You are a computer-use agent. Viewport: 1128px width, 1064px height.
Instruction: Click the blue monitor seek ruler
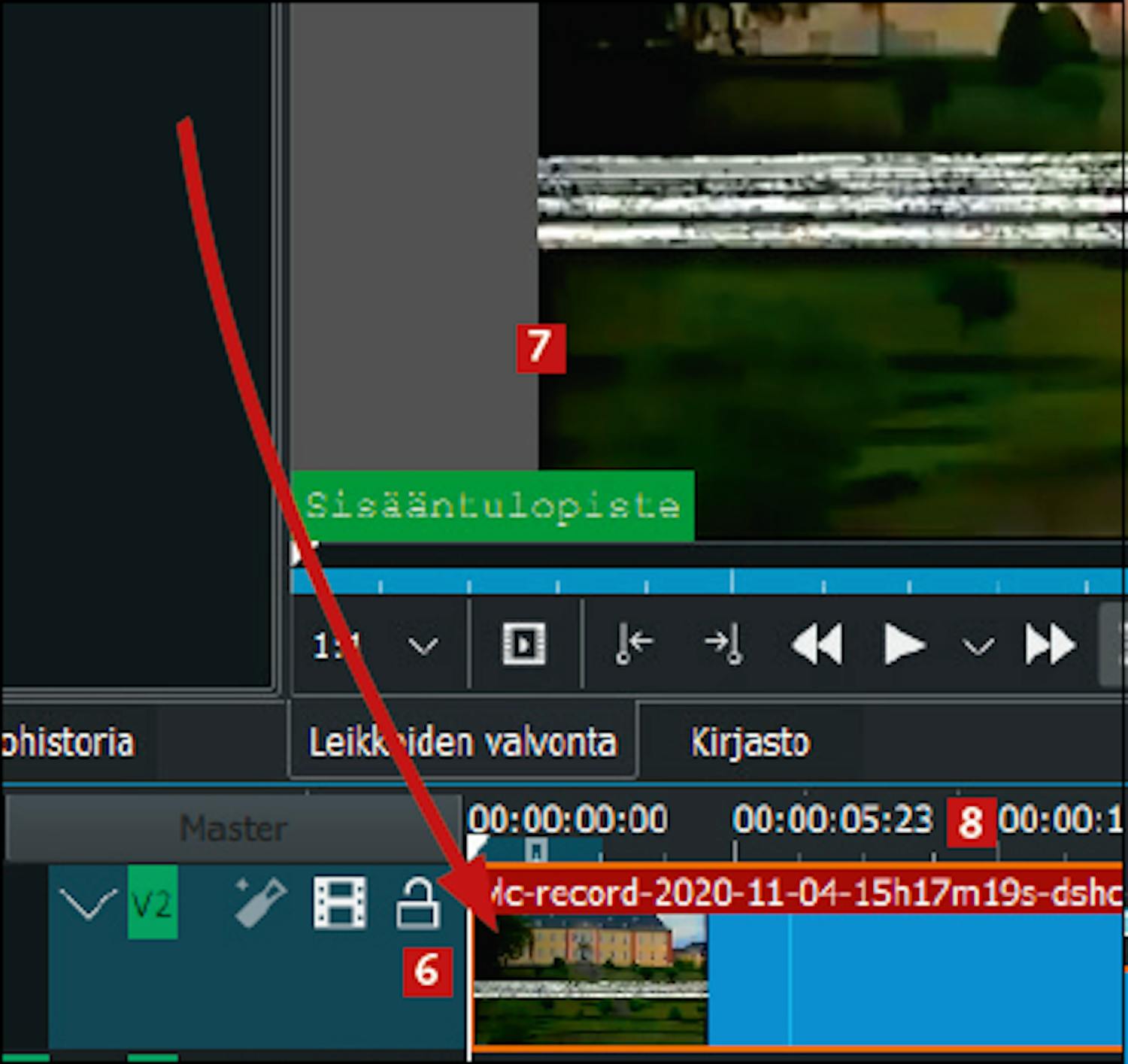pyautogui.click(x=707, y=581)
